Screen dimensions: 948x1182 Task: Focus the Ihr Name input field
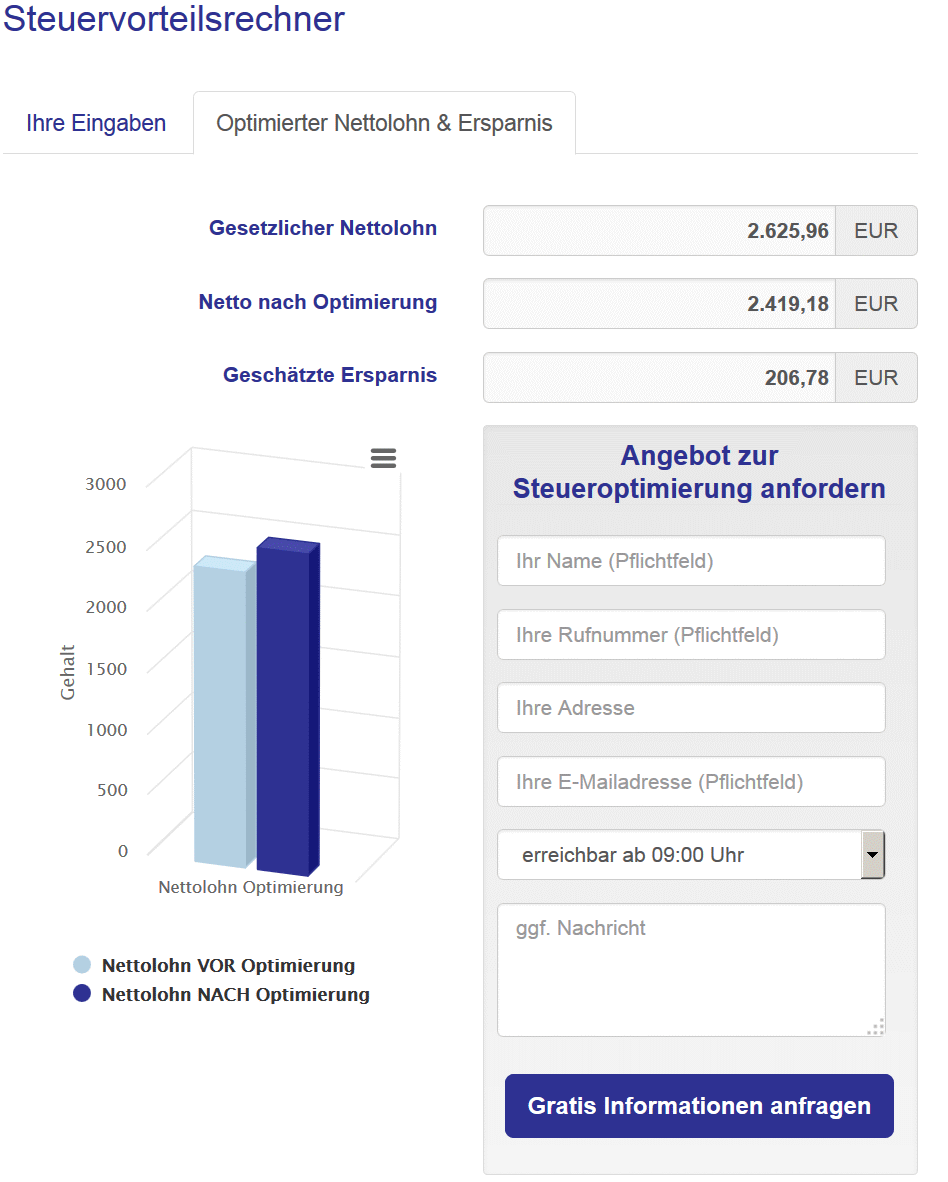pos(690,561)
